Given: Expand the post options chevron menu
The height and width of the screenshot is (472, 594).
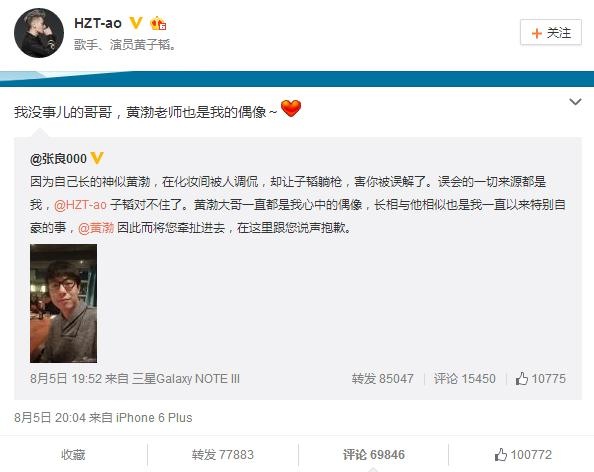Looking at the screenshot, I should pos(575,102).
